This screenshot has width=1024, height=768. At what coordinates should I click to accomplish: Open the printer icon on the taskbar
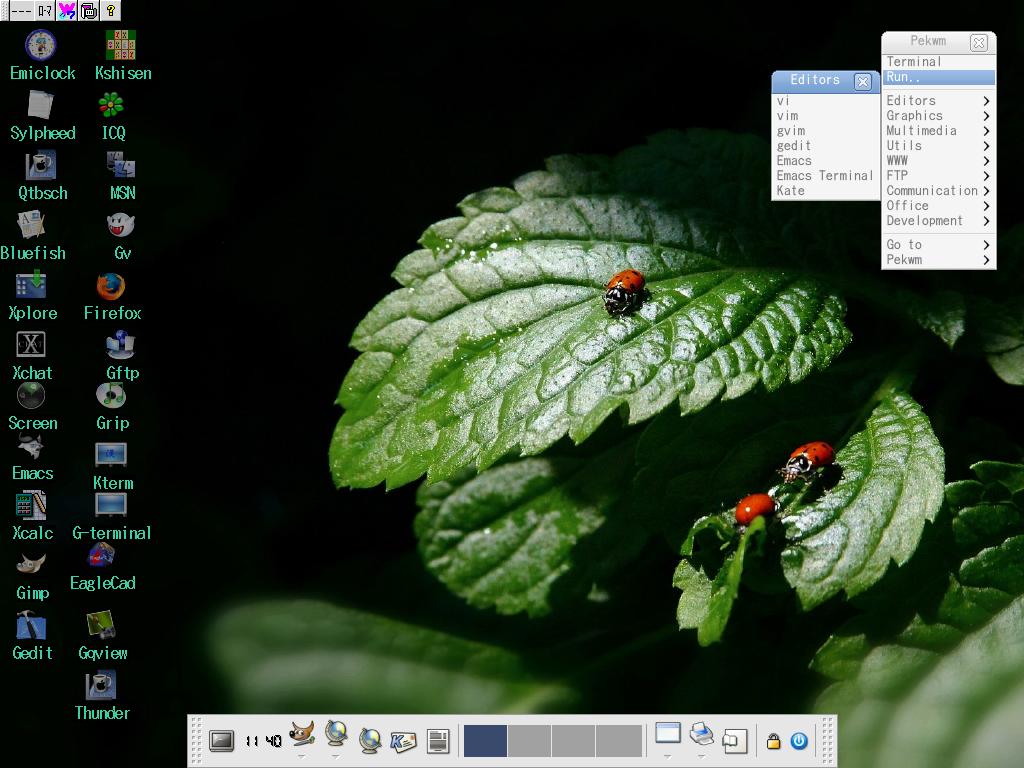[x=700, y=736]
